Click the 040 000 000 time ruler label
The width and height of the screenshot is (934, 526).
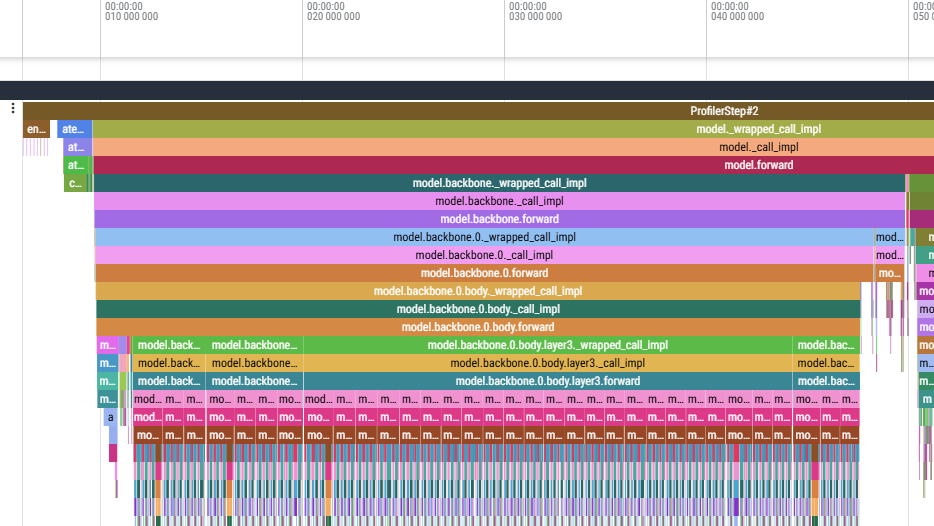click(737, 16)
